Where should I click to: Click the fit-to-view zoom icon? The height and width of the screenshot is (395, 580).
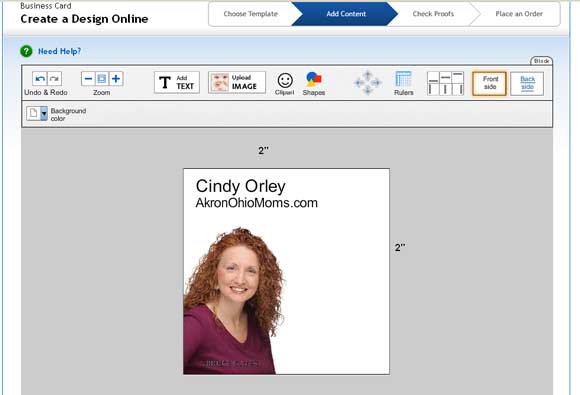point(102,79)
